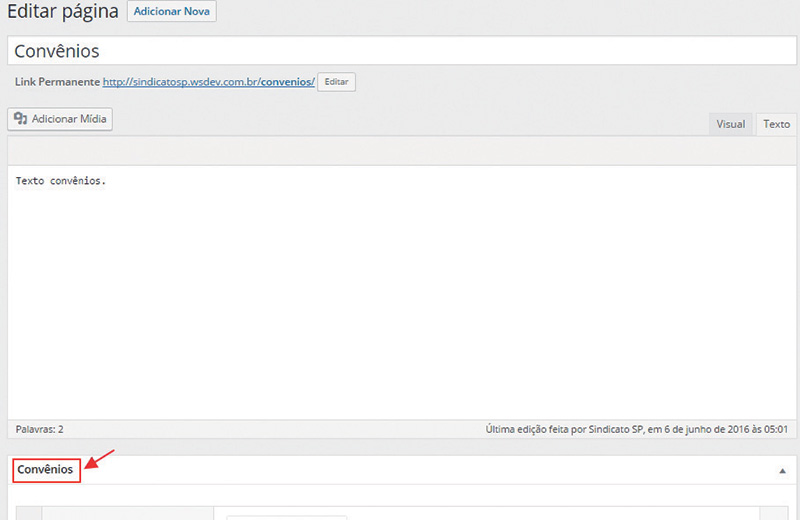The width and height of the screenshot is (800, 520).
Task: Click the Convênios metabox heading
Action: [x=45, y=469]
